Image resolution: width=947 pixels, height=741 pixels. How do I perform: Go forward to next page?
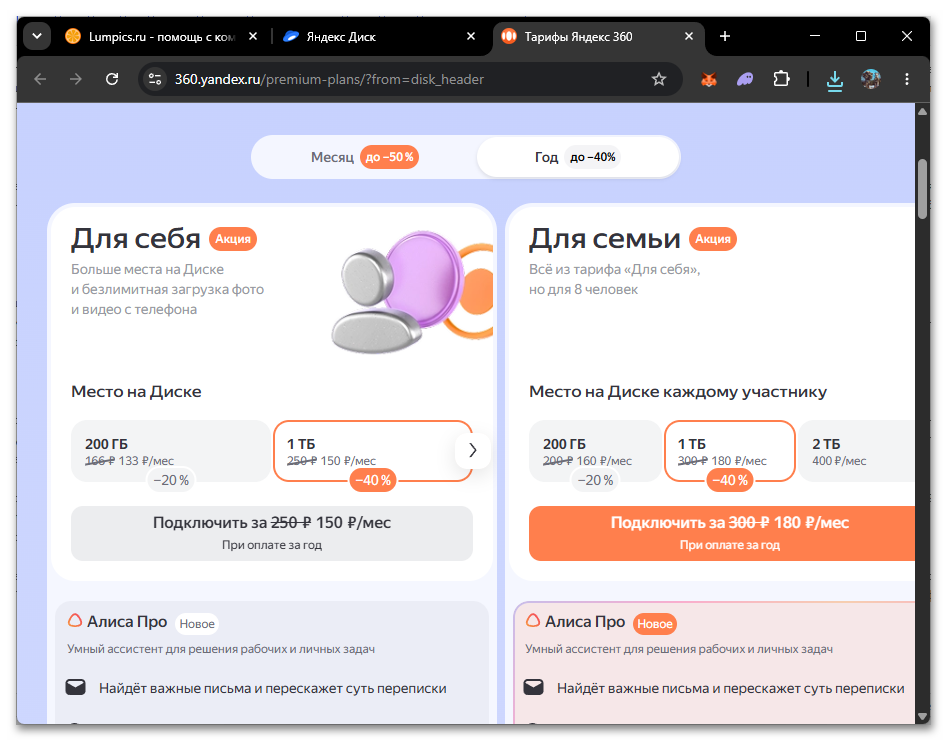click(x=76, y=79)
